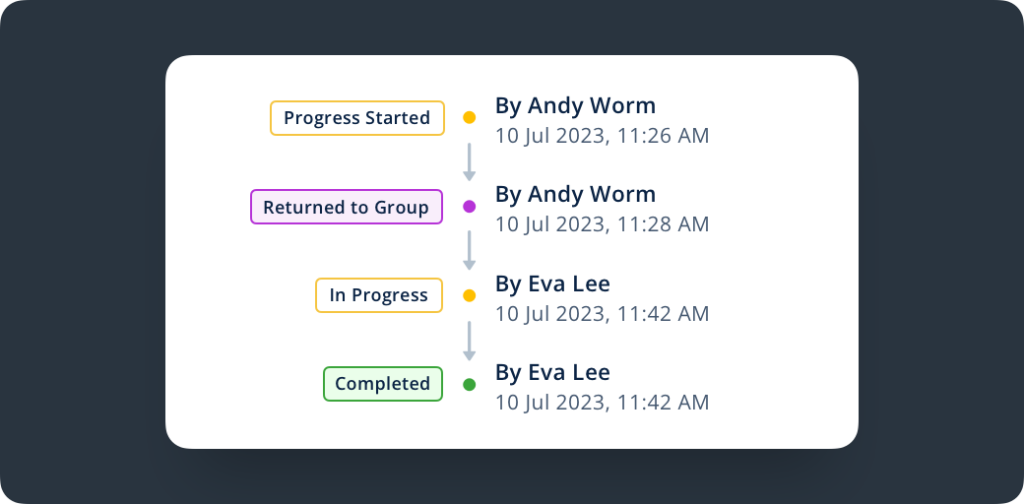Open By Andy Worm next to Returned to Group

pyautogui.click(x=575, y=194)
